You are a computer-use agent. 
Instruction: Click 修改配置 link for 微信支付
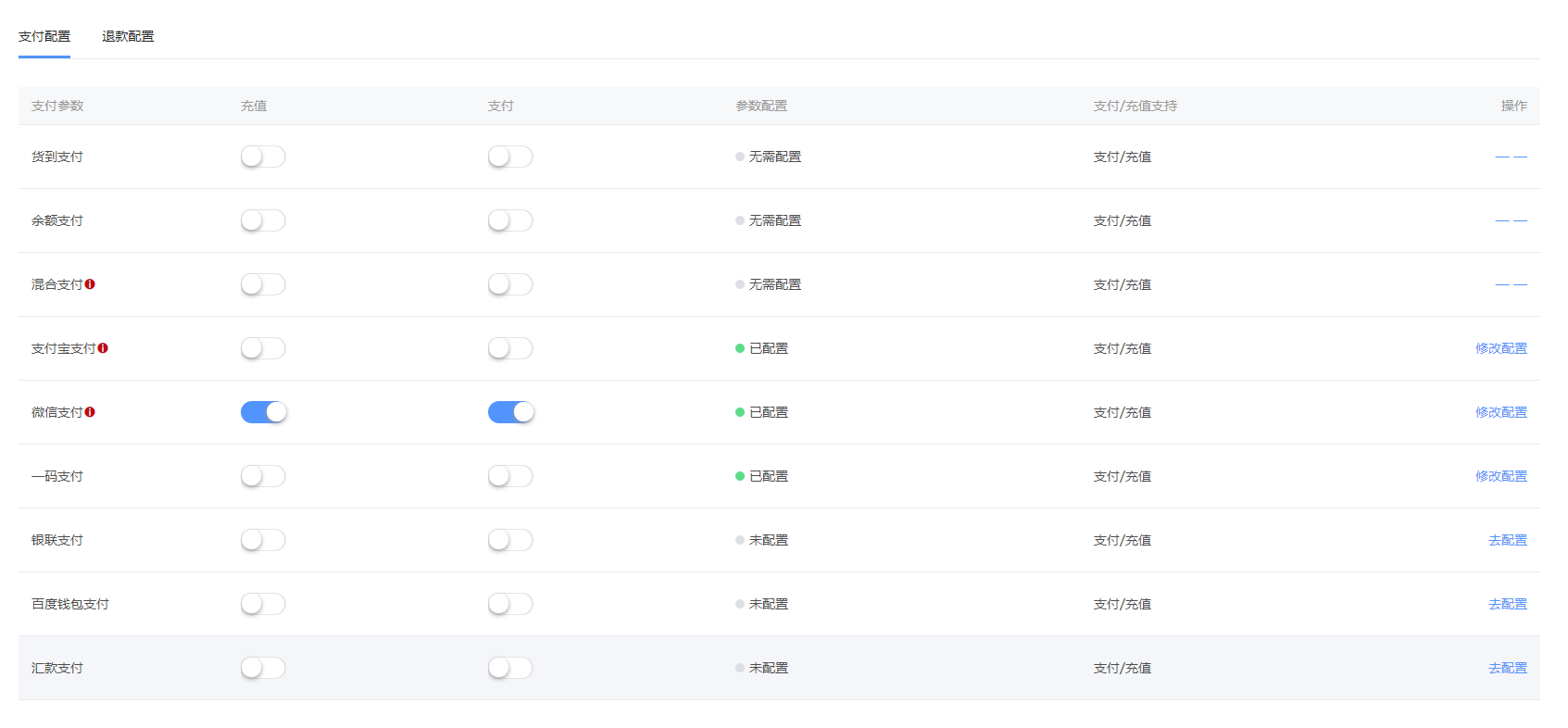pos(1501,412)
